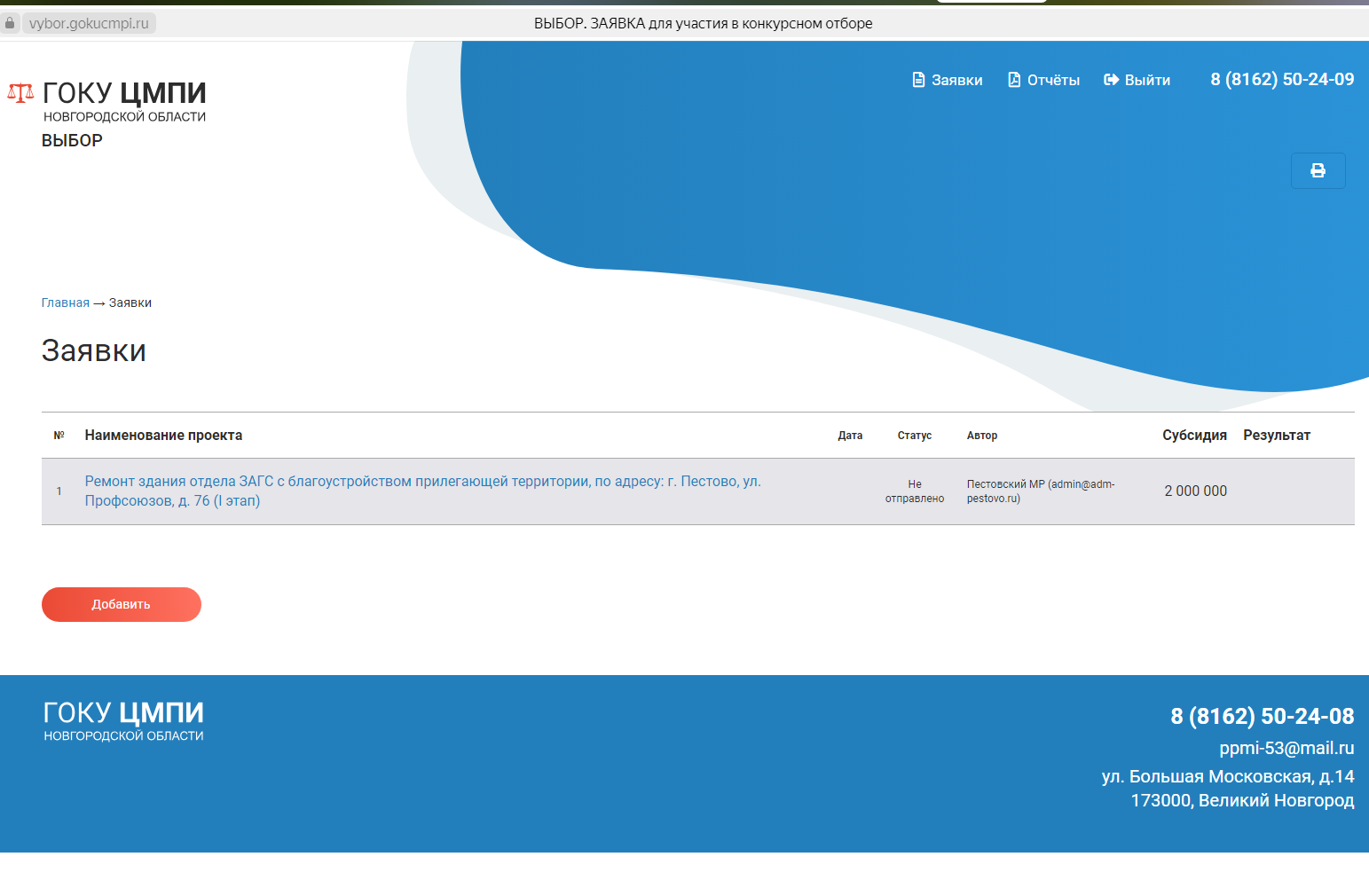1369x896 pixels.
Task: Click the Наименование проекта column header
Action: [163, 435]
